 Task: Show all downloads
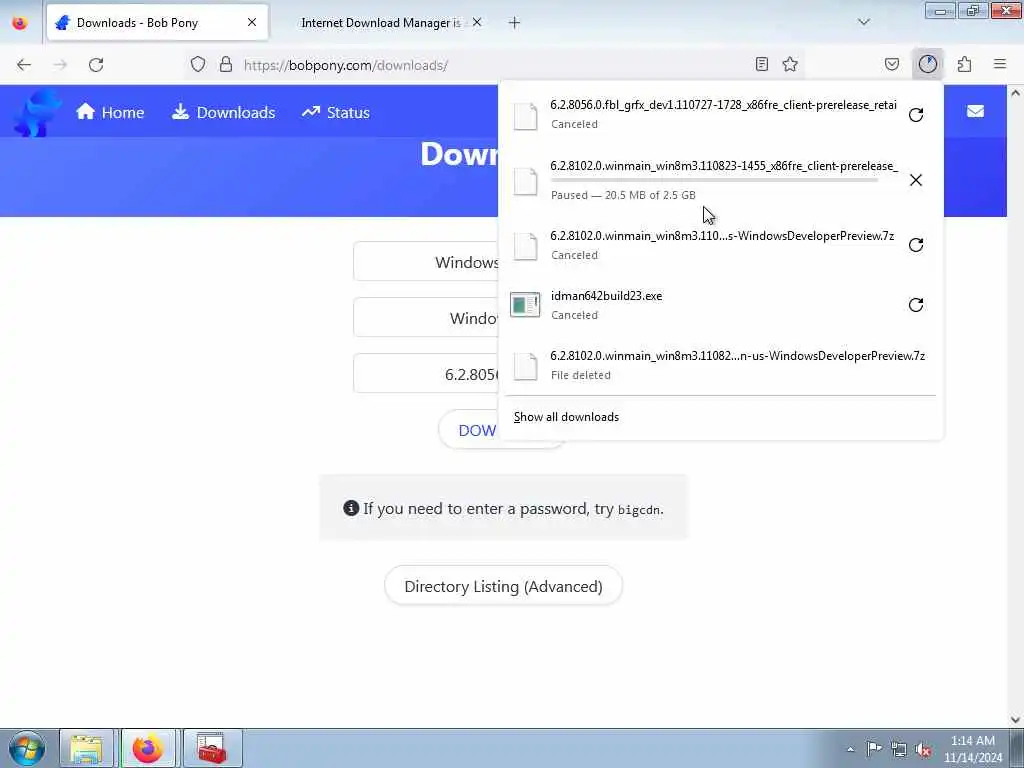[566, 417]
